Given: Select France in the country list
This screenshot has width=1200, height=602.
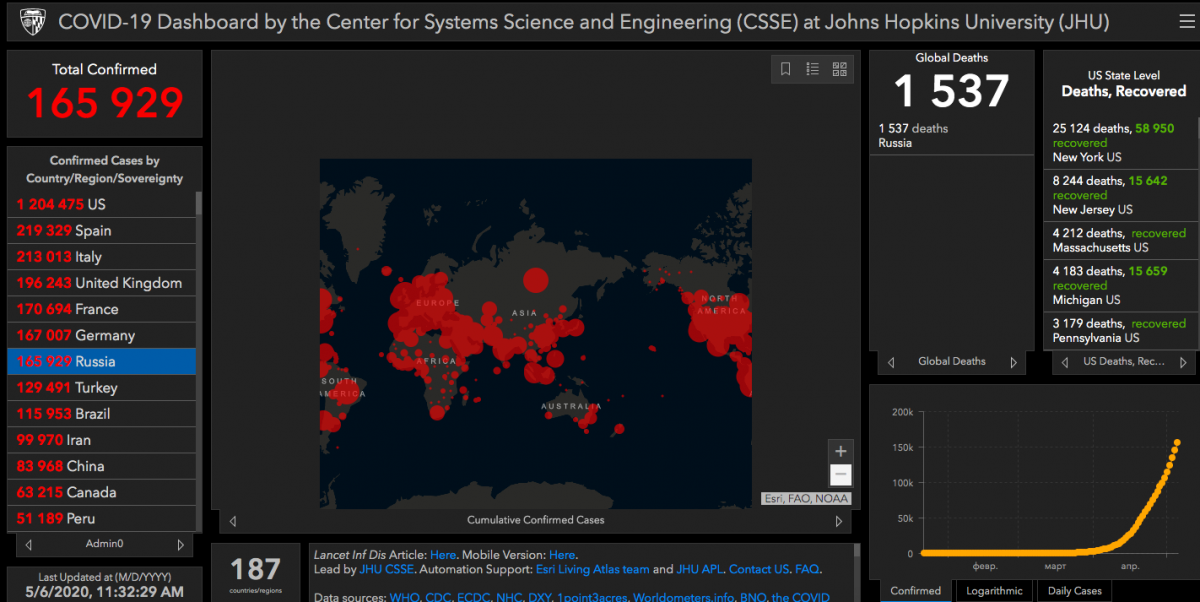Looking at the screenshot, I should coord(102,309).
